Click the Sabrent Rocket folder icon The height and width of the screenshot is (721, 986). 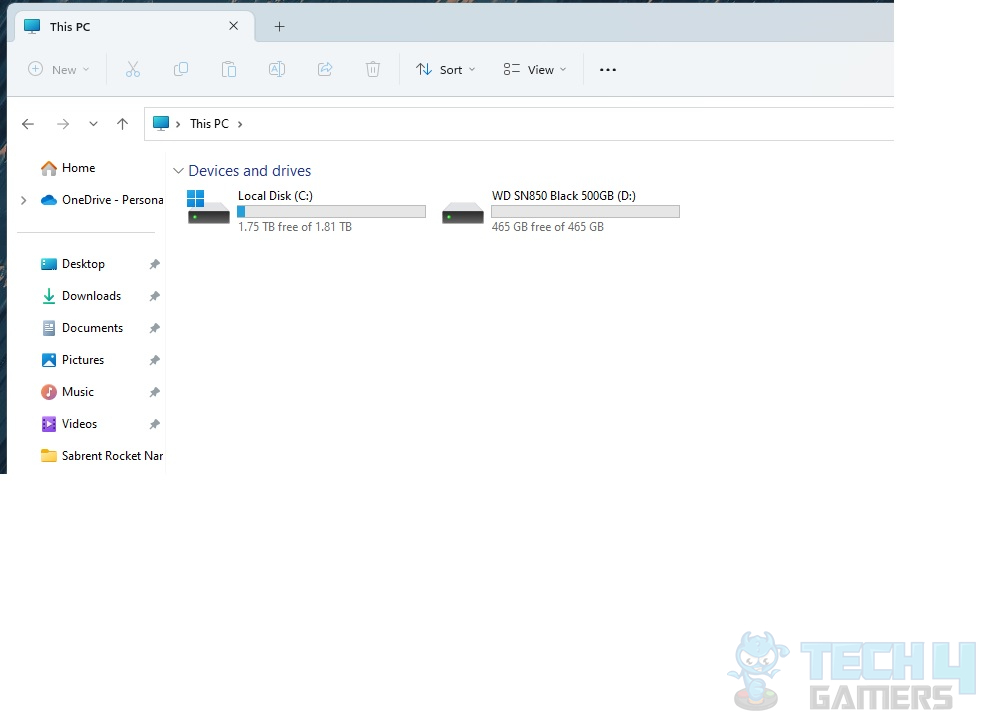point(48,456)
